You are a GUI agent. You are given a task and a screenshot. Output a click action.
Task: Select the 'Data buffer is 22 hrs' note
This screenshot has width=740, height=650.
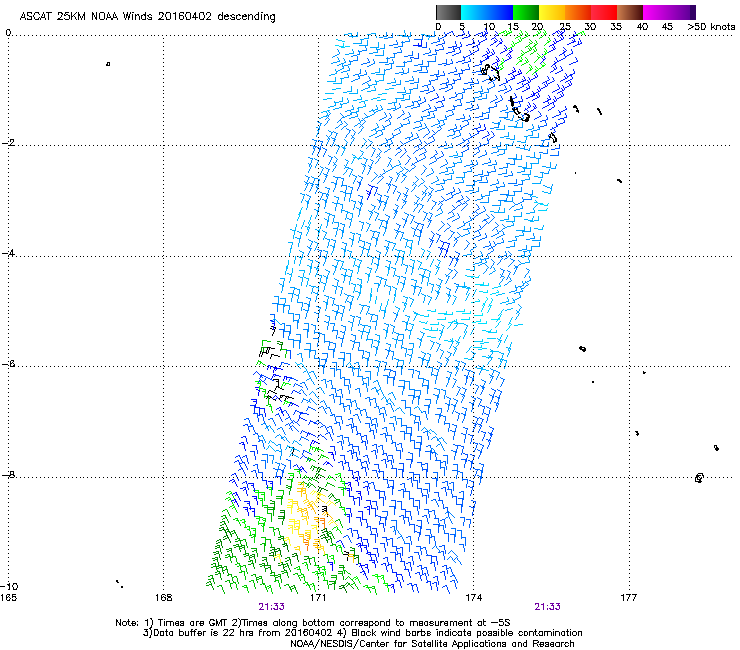(x=204, y=633)
